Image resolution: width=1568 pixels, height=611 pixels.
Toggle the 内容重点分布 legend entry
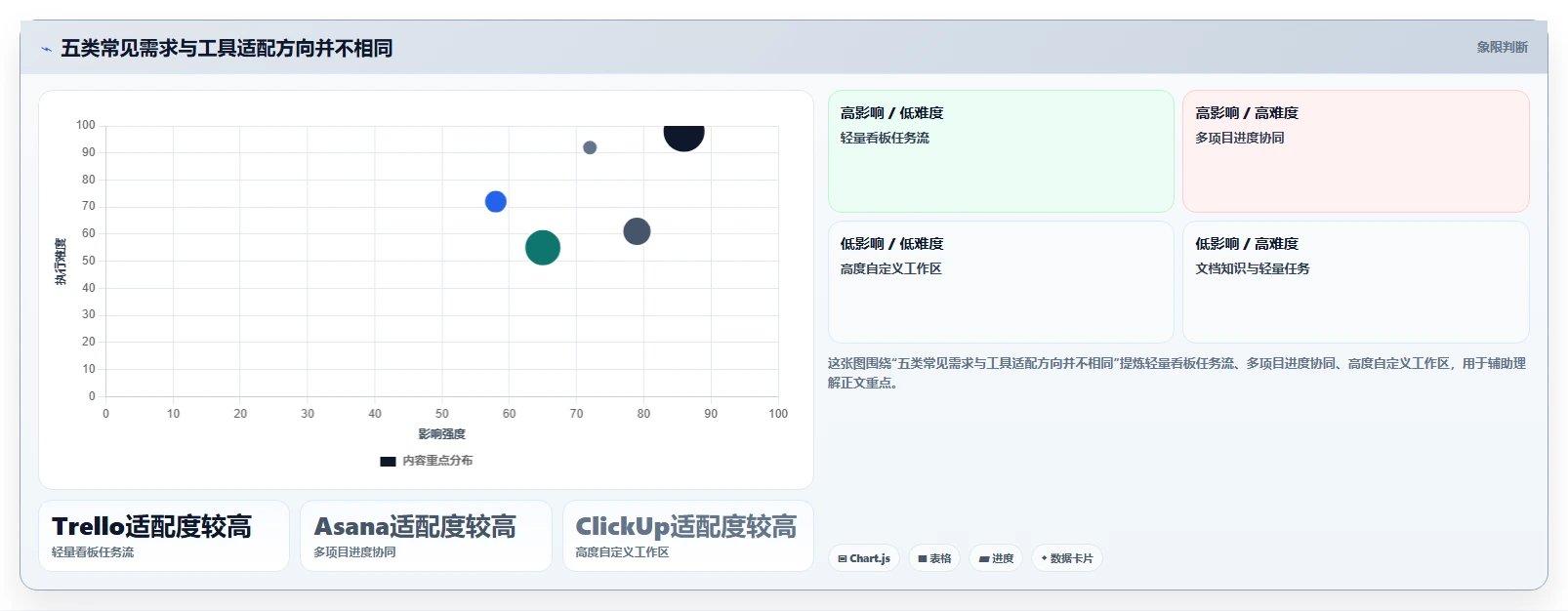click(427, 461)
